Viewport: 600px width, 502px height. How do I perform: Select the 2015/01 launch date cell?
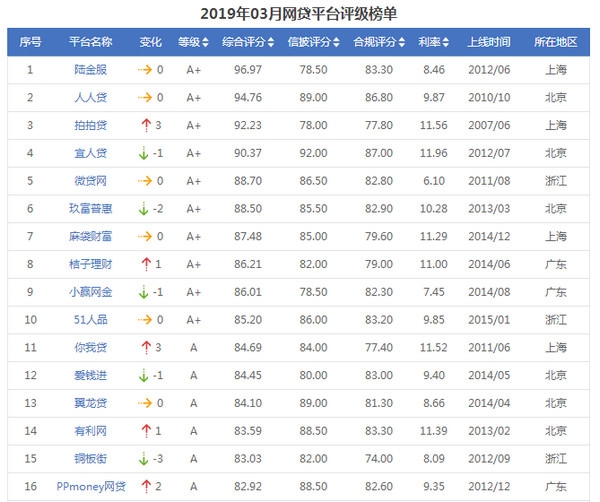click(x=489, y=319)
